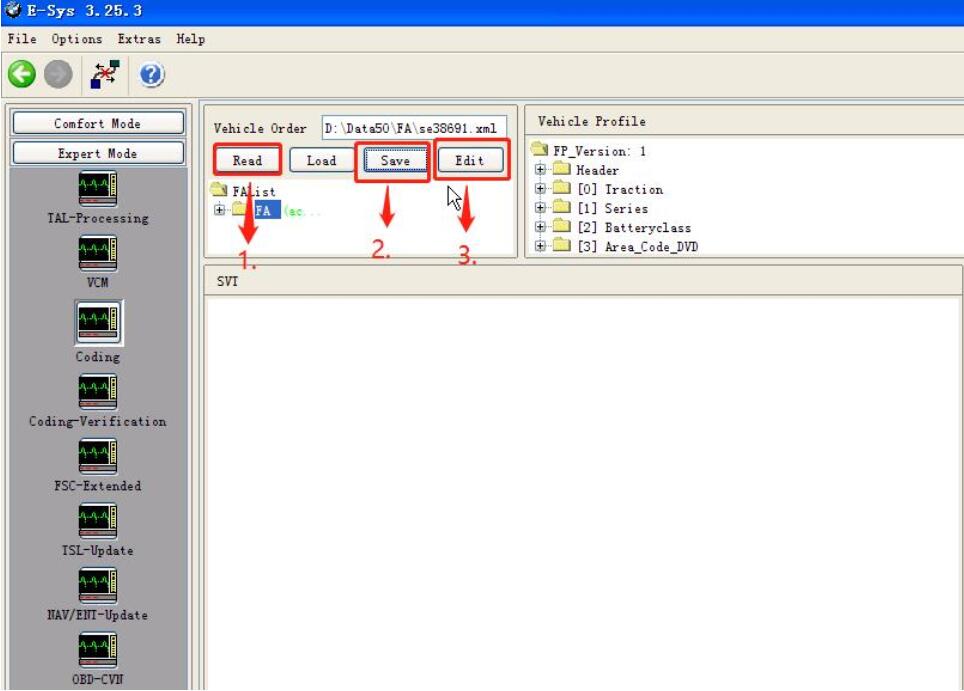The image size is (964, 691).
Task: Select the 'FP_Version: 1' label
Action: tap(599, 151)
